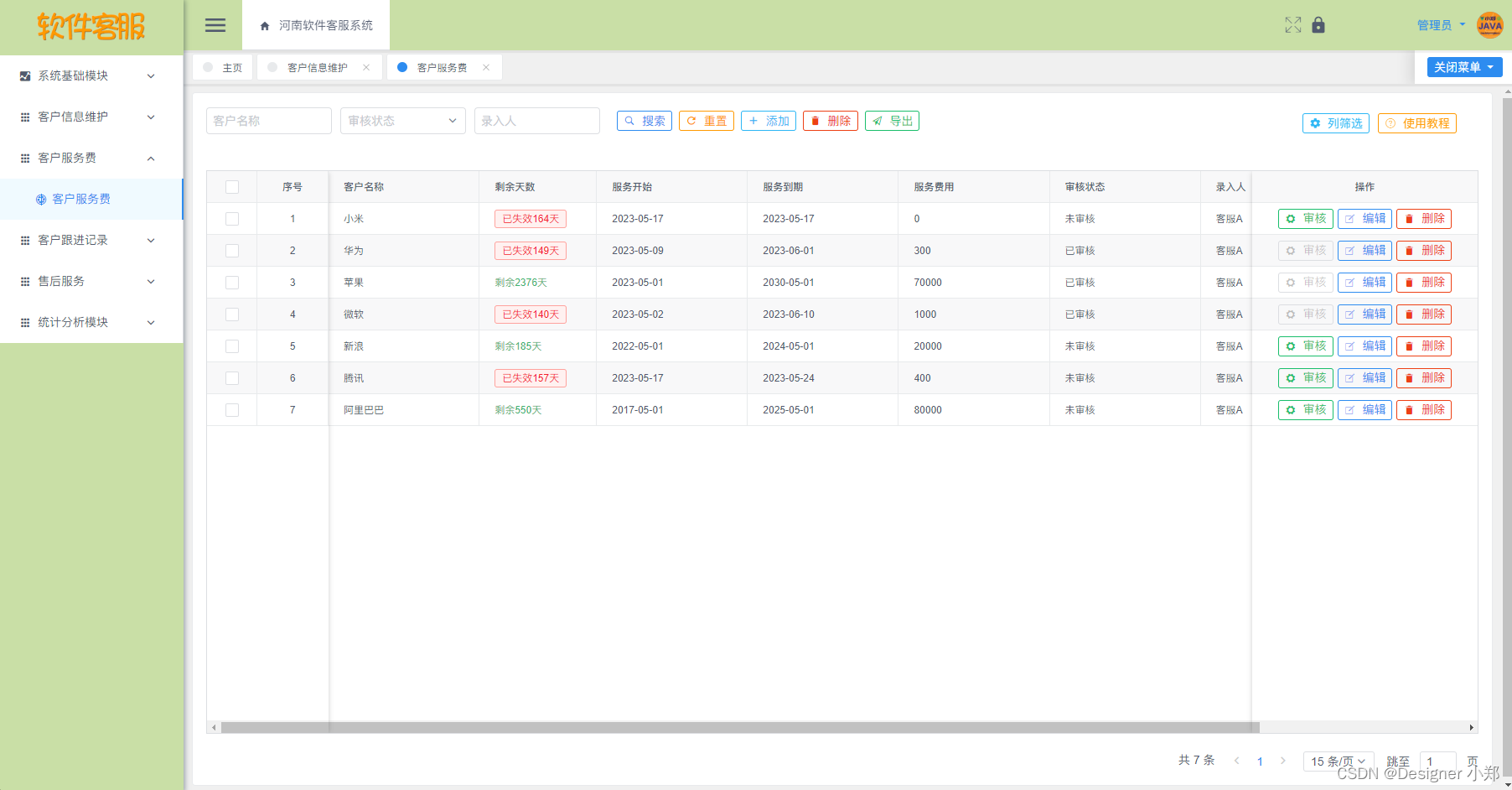
Task: Expand the 售后服务 menu
Action: coord(91,281)
